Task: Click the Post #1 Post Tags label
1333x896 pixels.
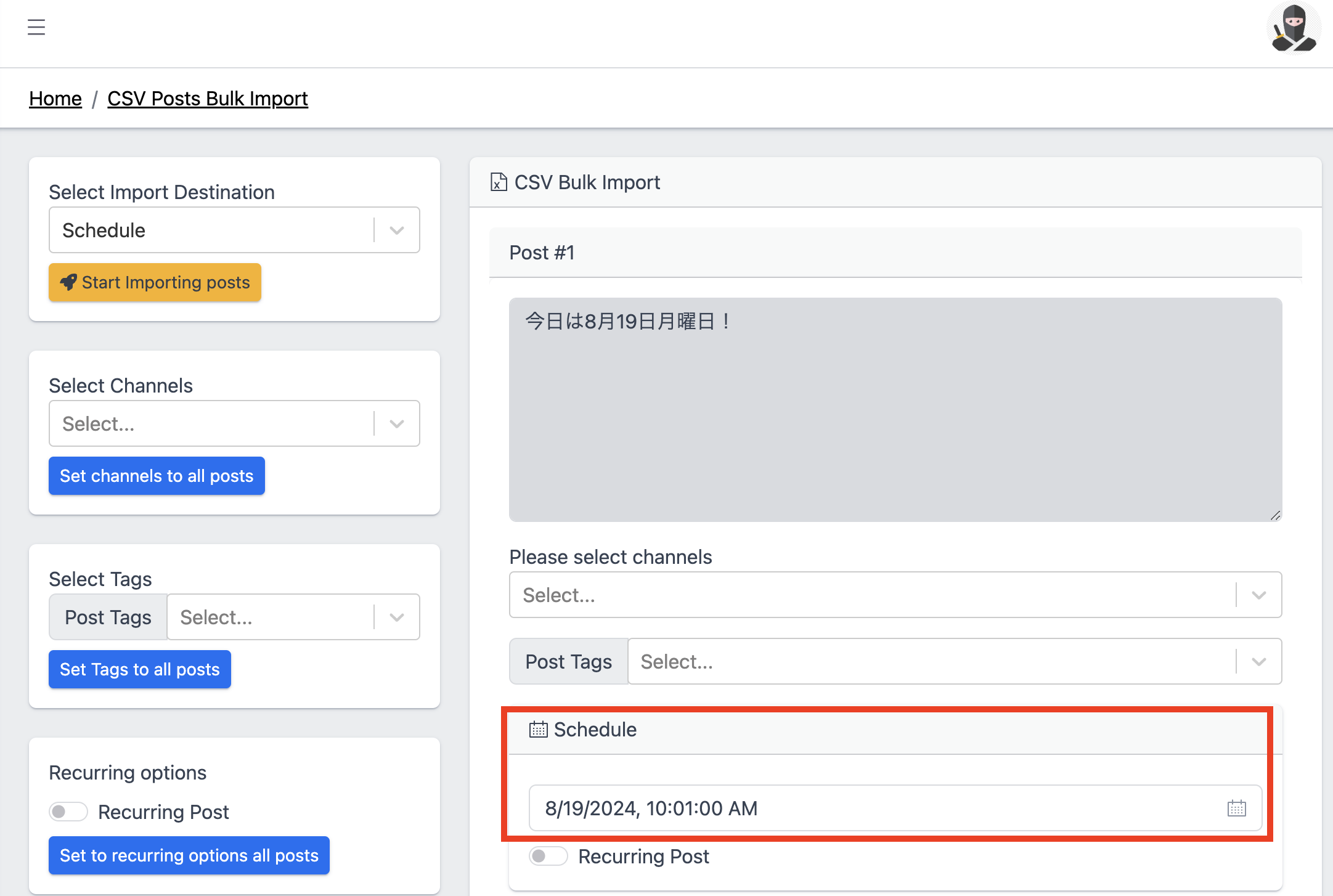Action: click(x=569, y=661)
